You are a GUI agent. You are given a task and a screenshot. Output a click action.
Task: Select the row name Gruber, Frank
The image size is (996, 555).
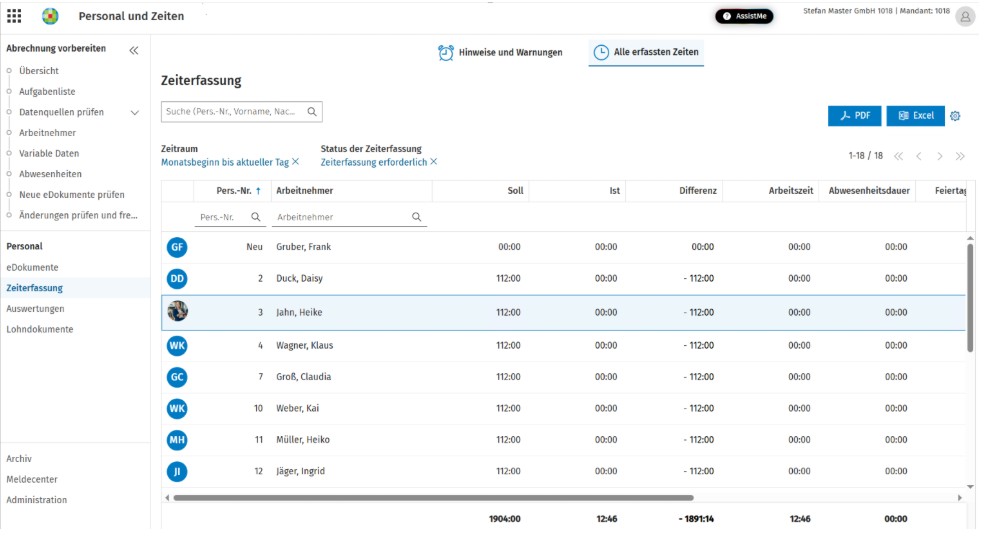pos(303,247)
